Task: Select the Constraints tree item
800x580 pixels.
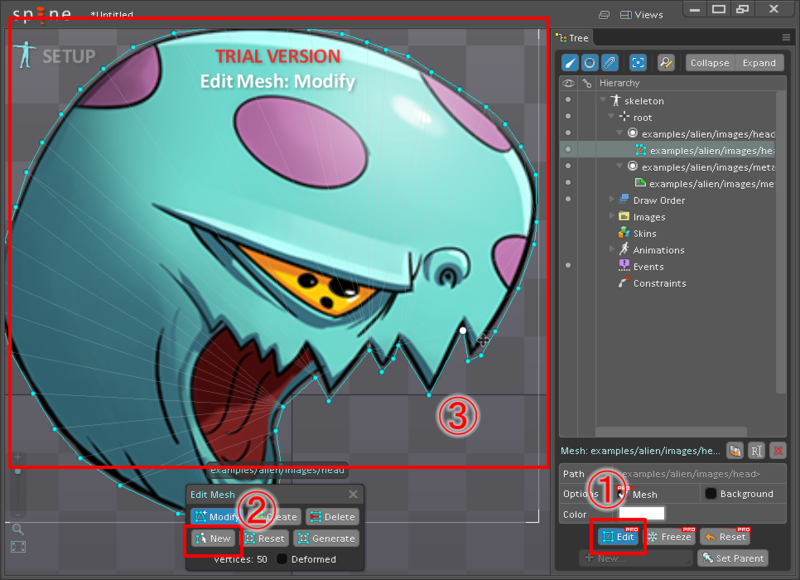Action: coord(659,284)
